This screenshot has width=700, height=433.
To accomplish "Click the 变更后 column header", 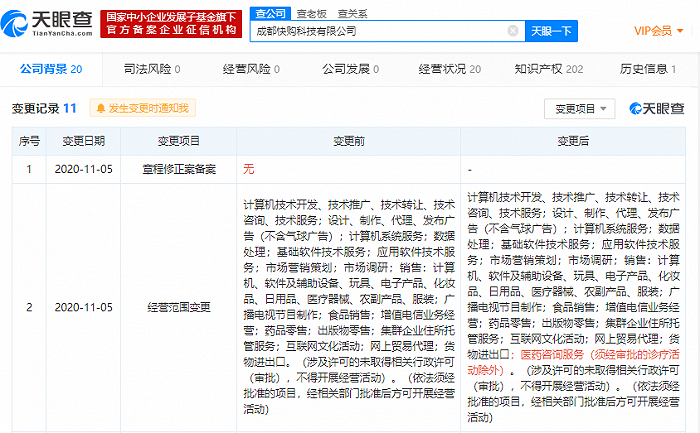I will pos(573,142).
